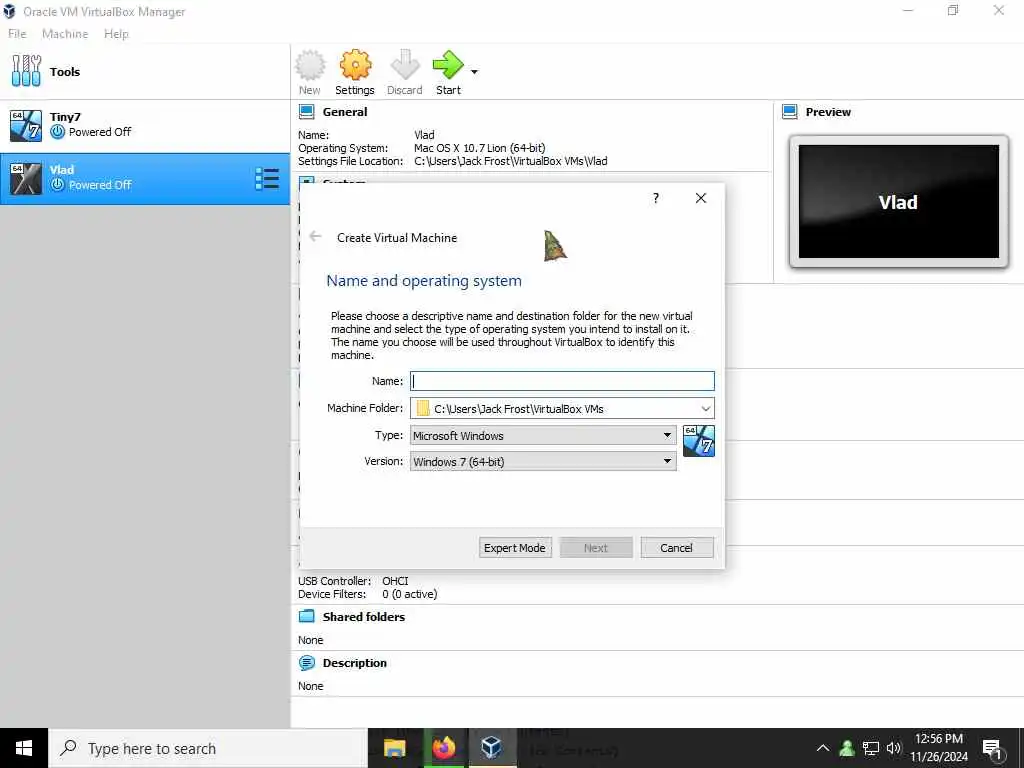This screenshot has height=768, width=1024.
Task: Open the Version dropdown
Action: (x=543, y=462)
